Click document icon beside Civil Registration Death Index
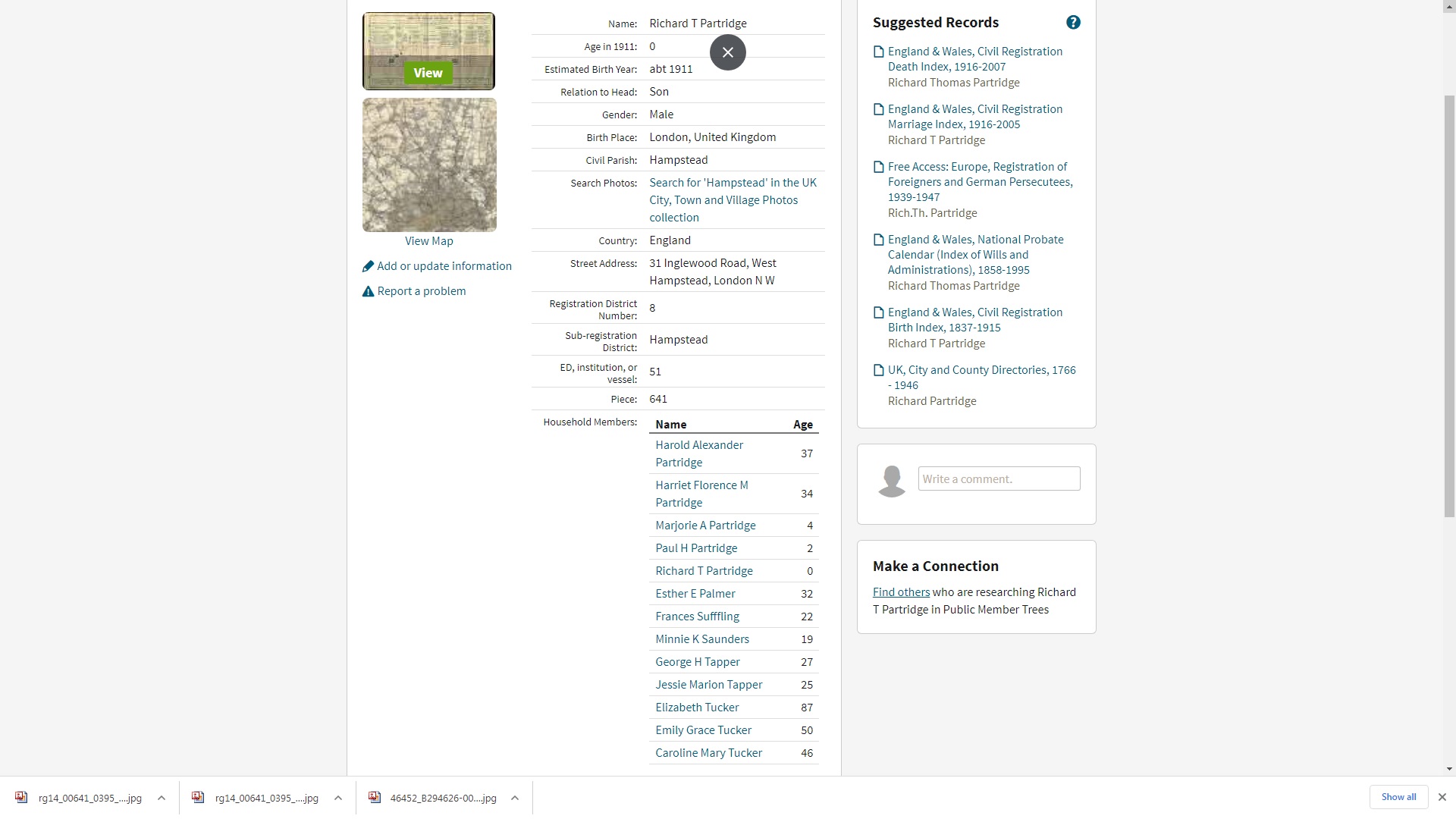This screenshot has width=1456, height=819. click(879, 52)
